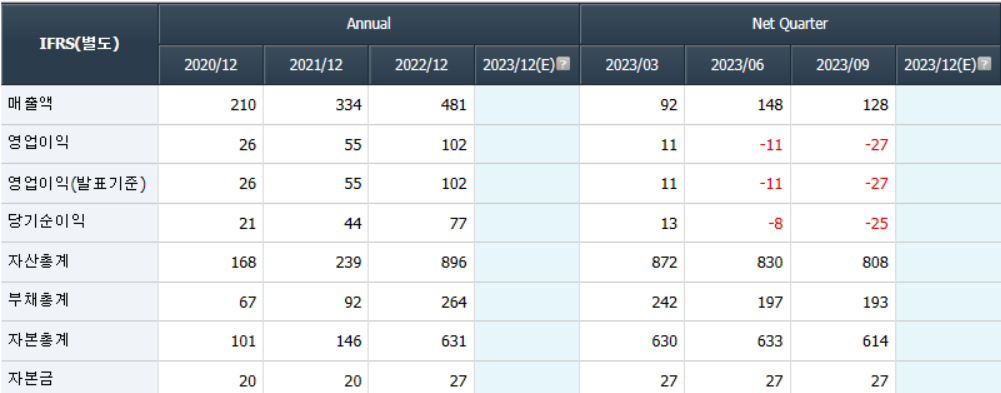Click the 2021/12 column header

click(316, 65)
